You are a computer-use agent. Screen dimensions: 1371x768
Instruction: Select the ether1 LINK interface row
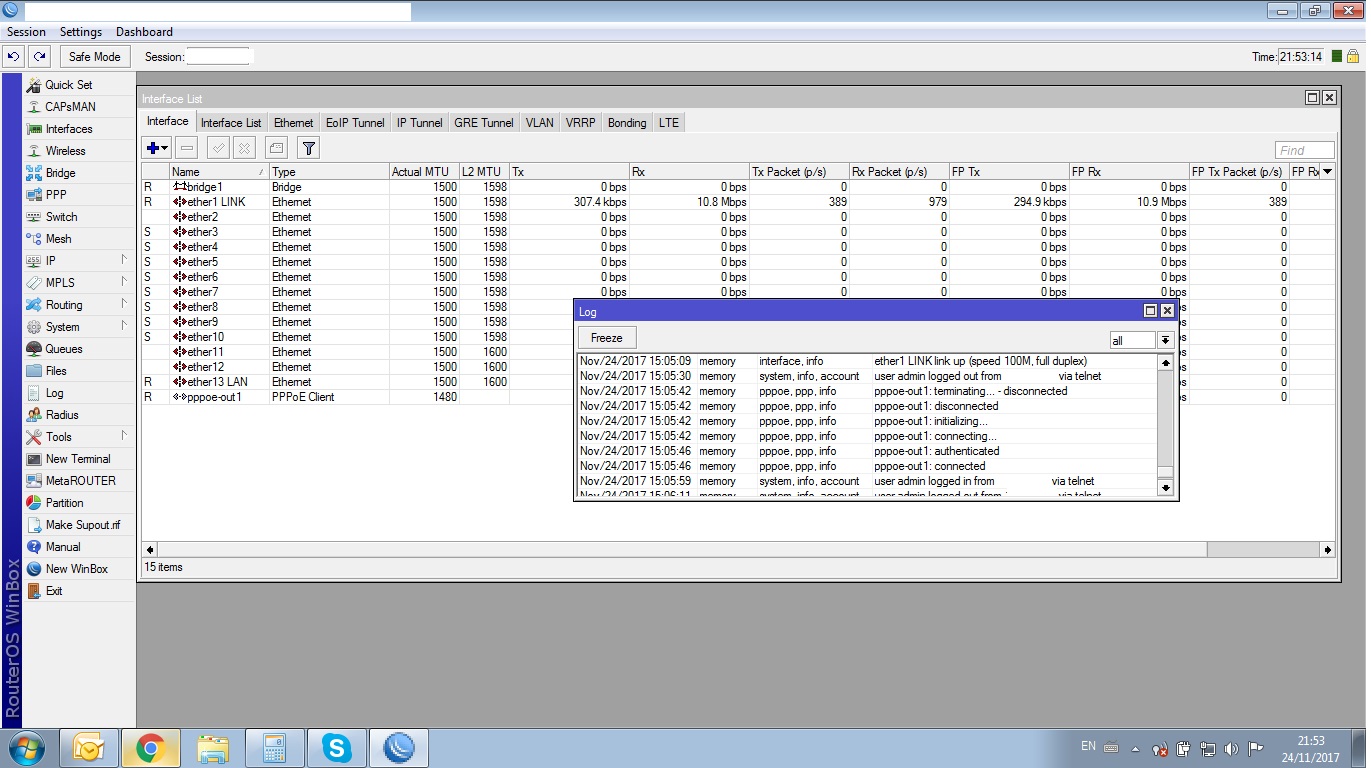[739, 202]
